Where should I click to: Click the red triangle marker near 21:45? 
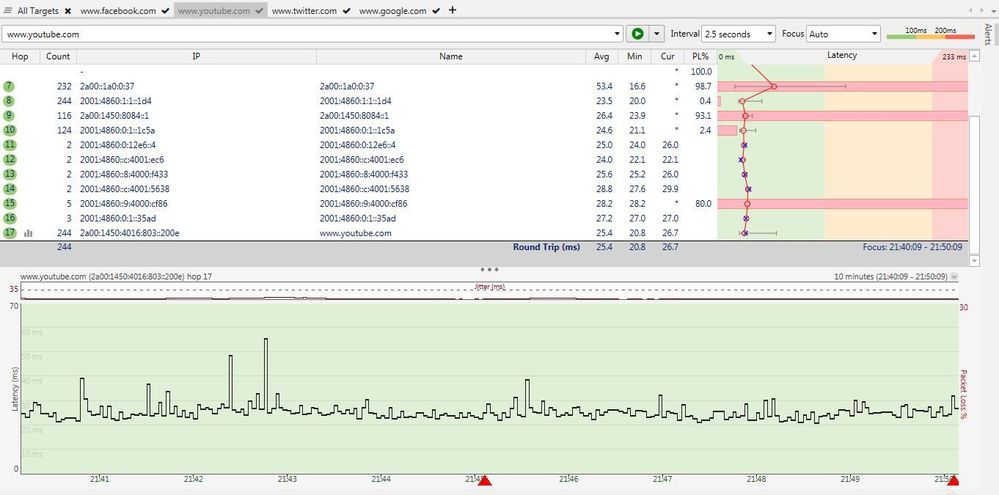(485, 480)
